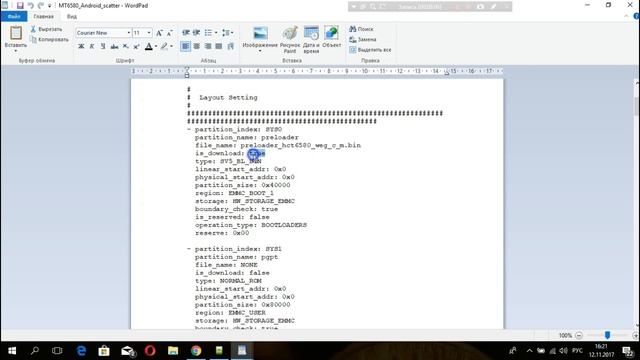The image size is (640, 360).
Task: Click the Redo arrow in title bar
Action: [41, 6]
